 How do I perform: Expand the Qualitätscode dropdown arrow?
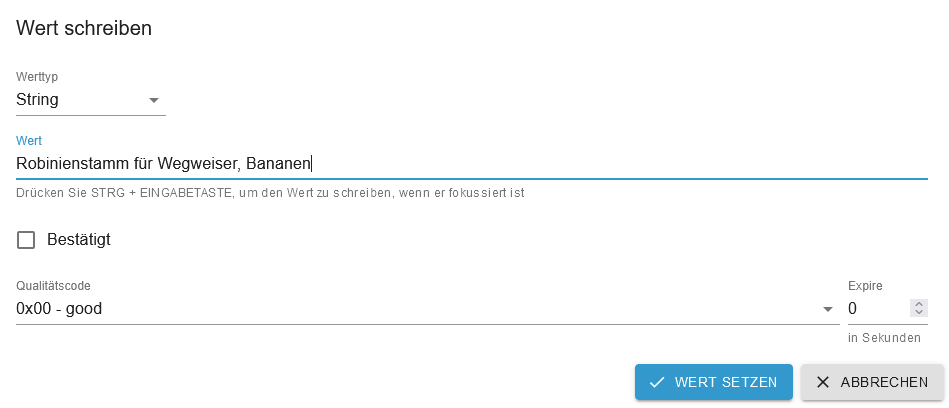coord(827,309)
